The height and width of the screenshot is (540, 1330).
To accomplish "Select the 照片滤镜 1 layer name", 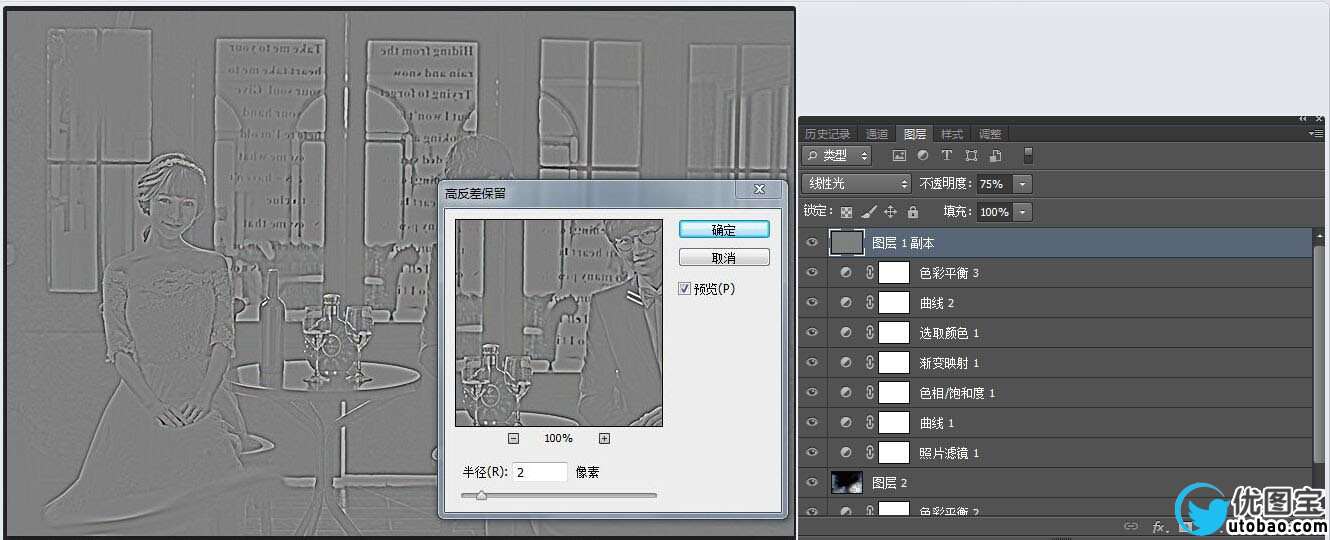I will pos(949,453).
